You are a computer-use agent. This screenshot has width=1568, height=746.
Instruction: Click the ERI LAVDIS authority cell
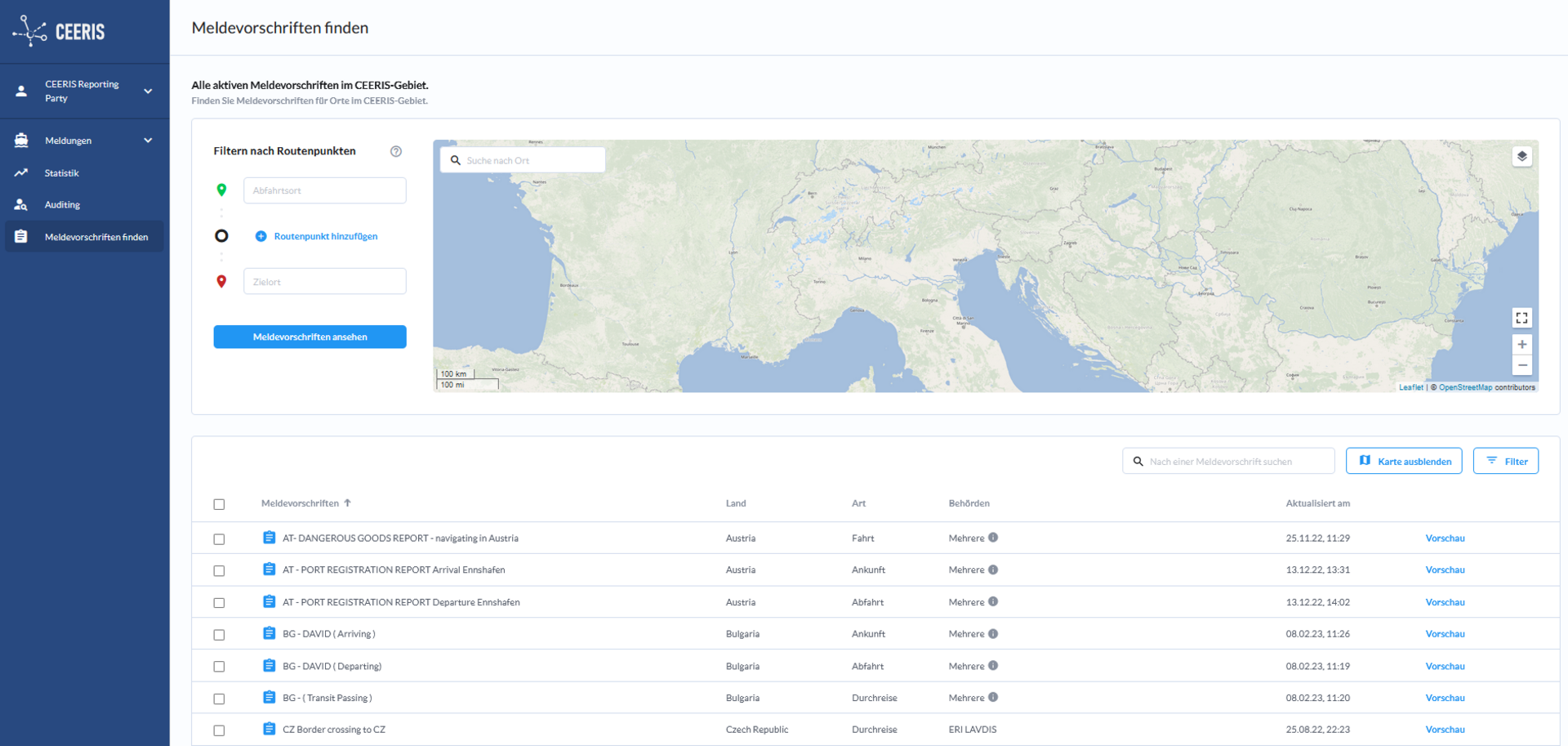(973, 730)
